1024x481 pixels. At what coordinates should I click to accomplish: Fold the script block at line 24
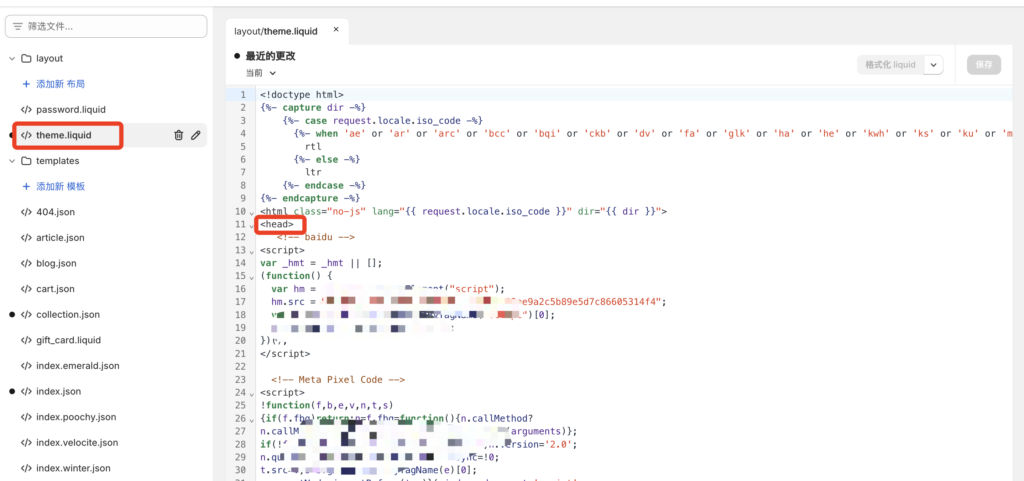click(251, 393)
